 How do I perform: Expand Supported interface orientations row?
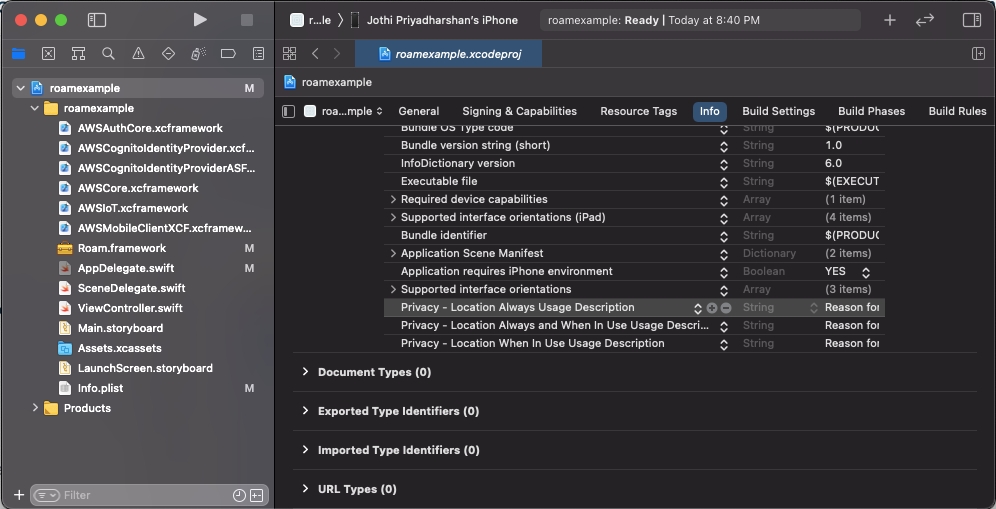(x=393, y=289)
